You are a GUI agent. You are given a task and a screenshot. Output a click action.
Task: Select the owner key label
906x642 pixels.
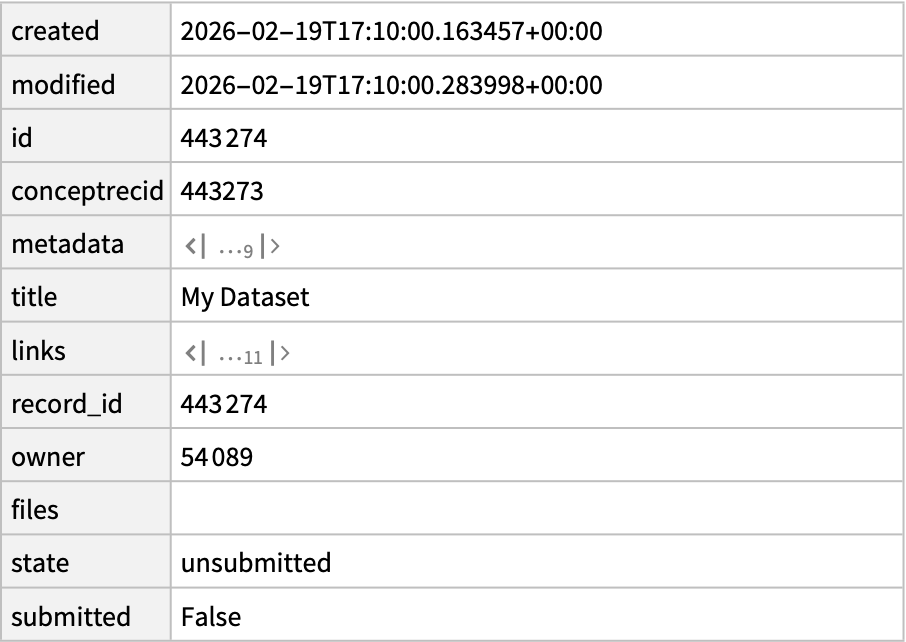click(47, 458)
